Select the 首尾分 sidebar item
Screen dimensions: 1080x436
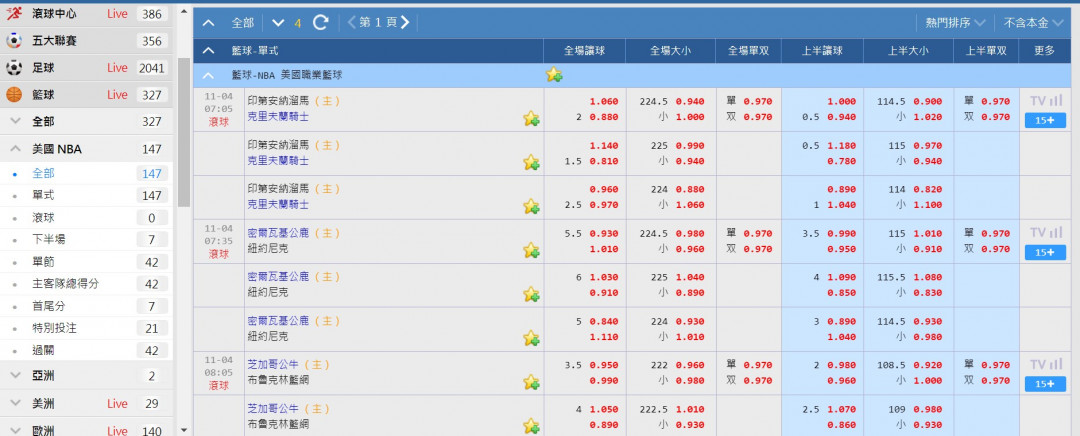click(x=86, y=306)
